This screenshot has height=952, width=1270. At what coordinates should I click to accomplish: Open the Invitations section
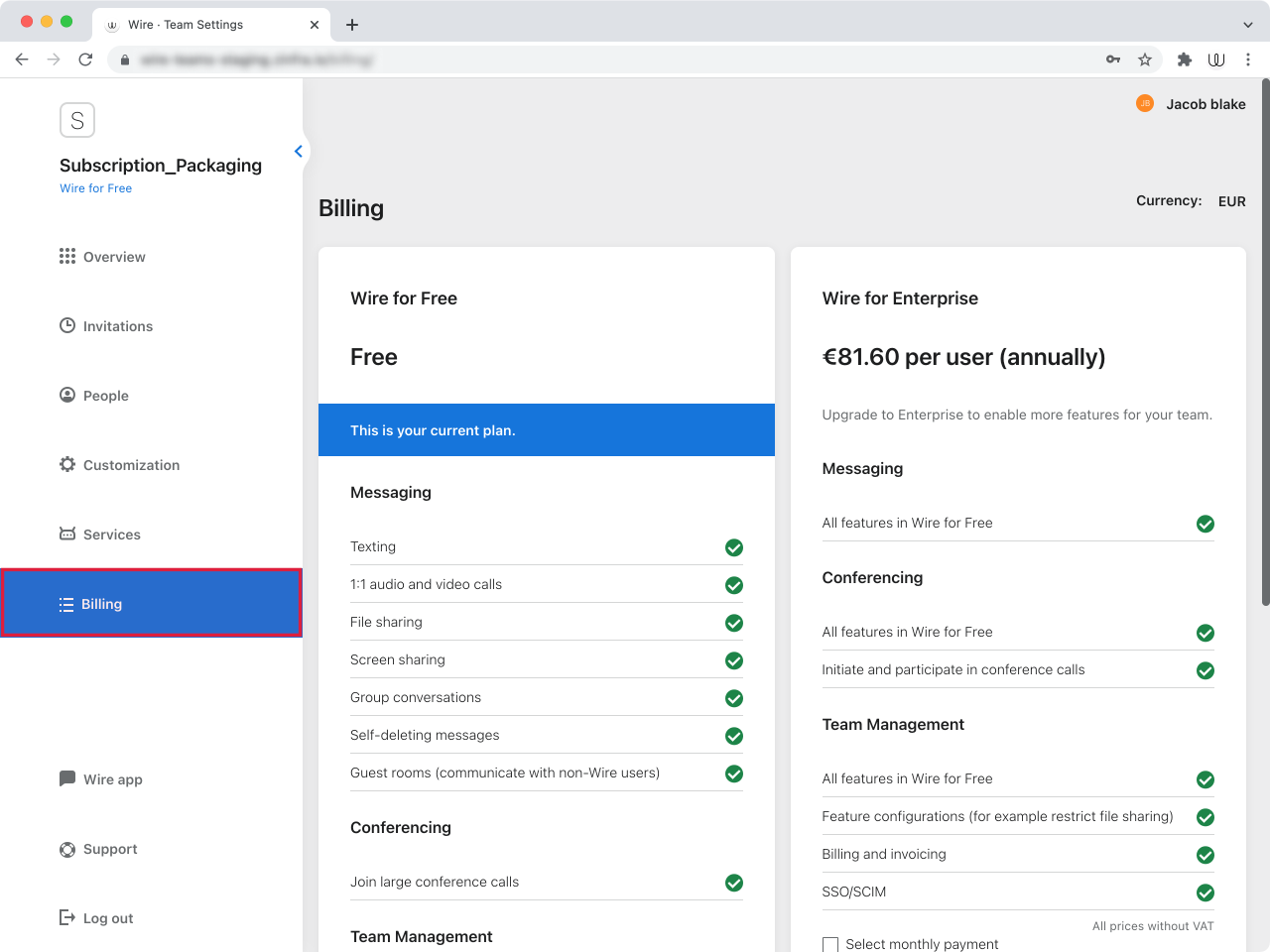point(105,326)
